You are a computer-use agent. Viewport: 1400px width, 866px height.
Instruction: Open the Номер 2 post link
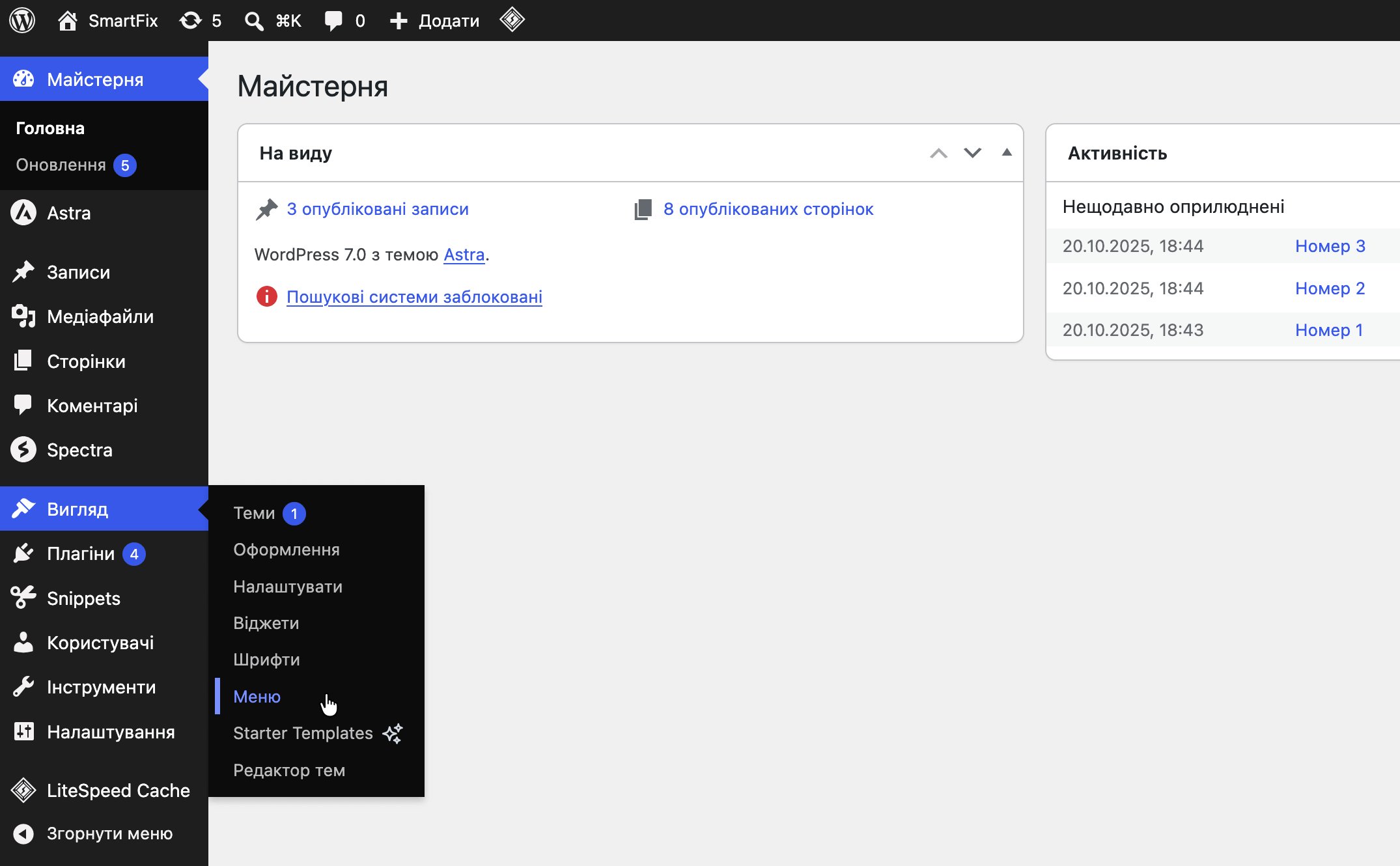(x=1330, y=288)
